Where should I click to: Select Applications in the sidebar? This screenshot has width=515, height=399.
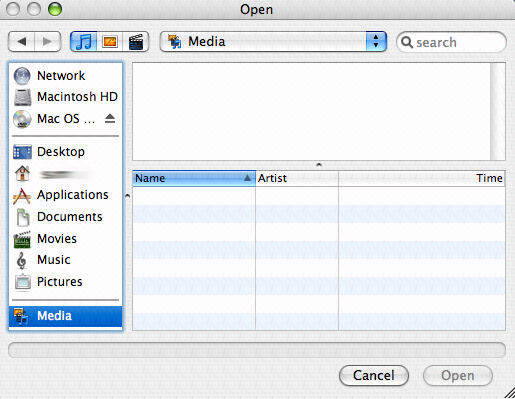[66, 195]
